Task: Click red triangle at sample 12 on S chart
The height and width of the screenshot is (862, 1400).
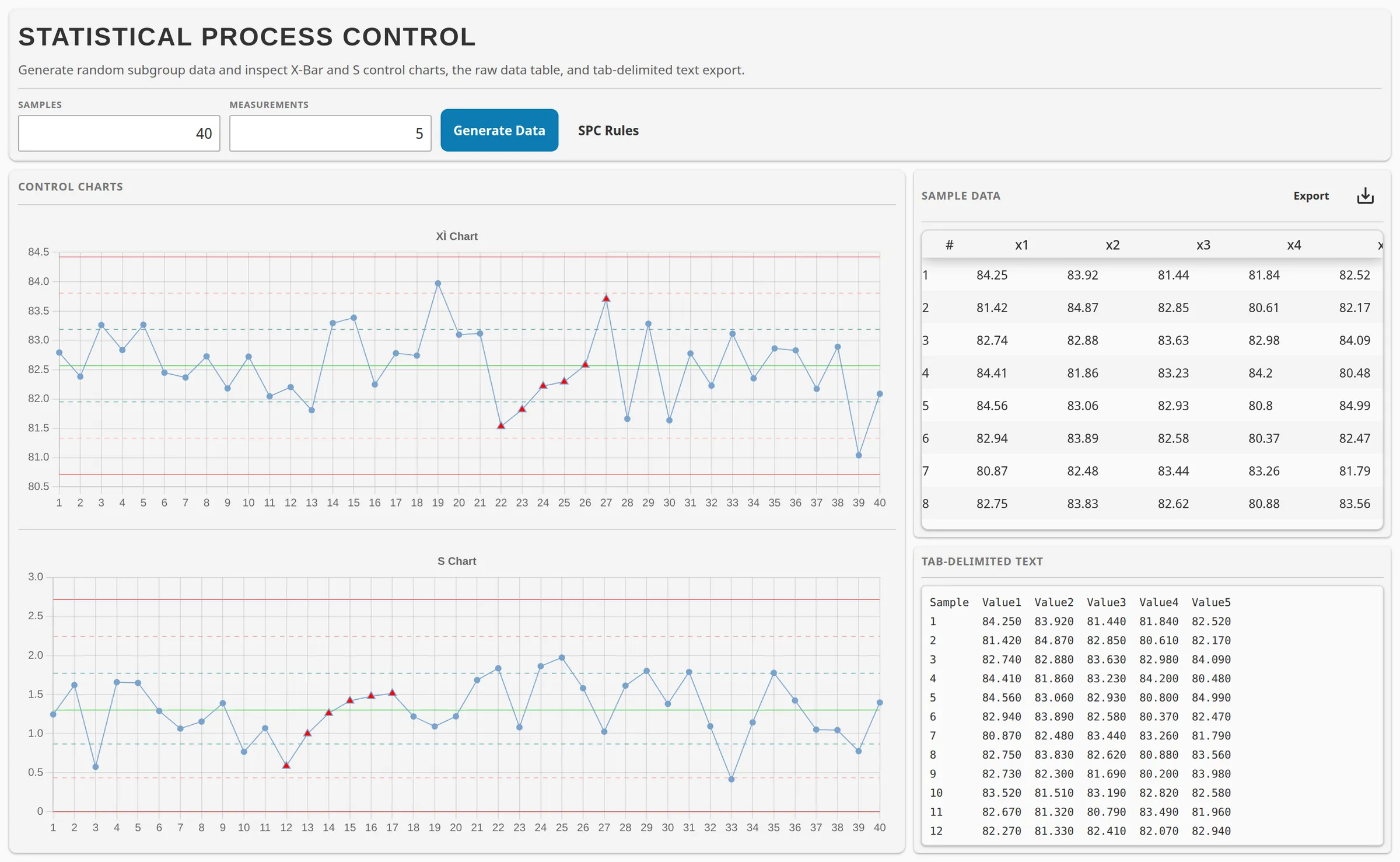Action: pyautogui.click(x=286, y=765)
